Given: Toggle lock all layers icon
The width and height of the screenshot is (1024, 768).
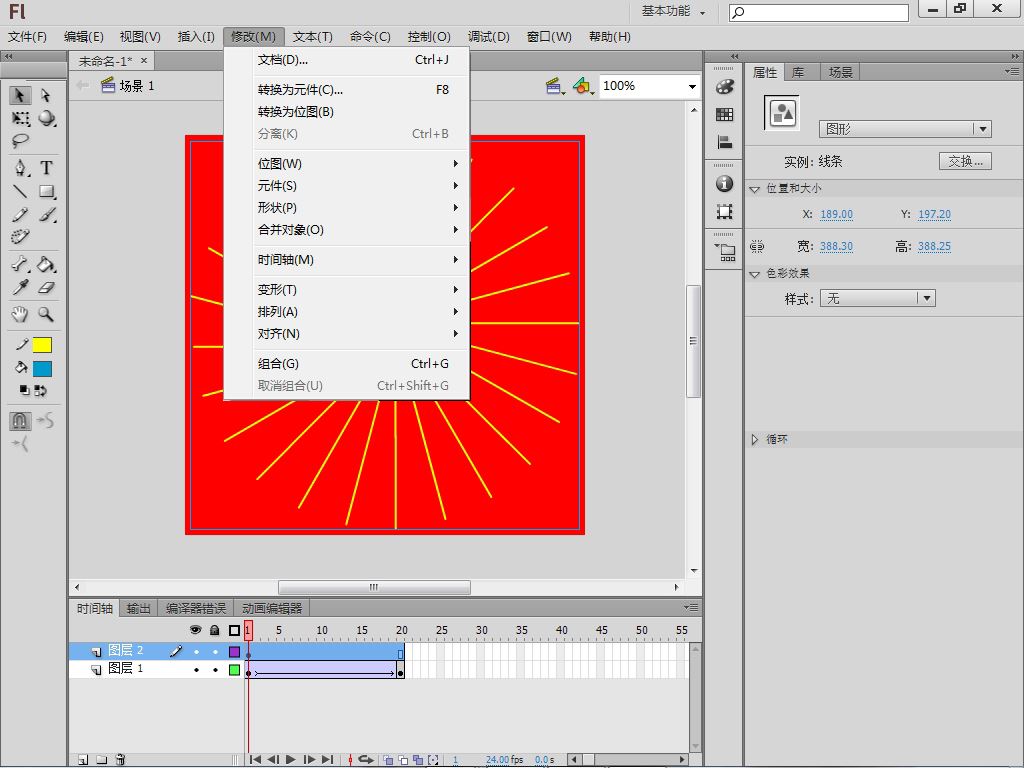Looking at the screenshot, I should point(215,630).
